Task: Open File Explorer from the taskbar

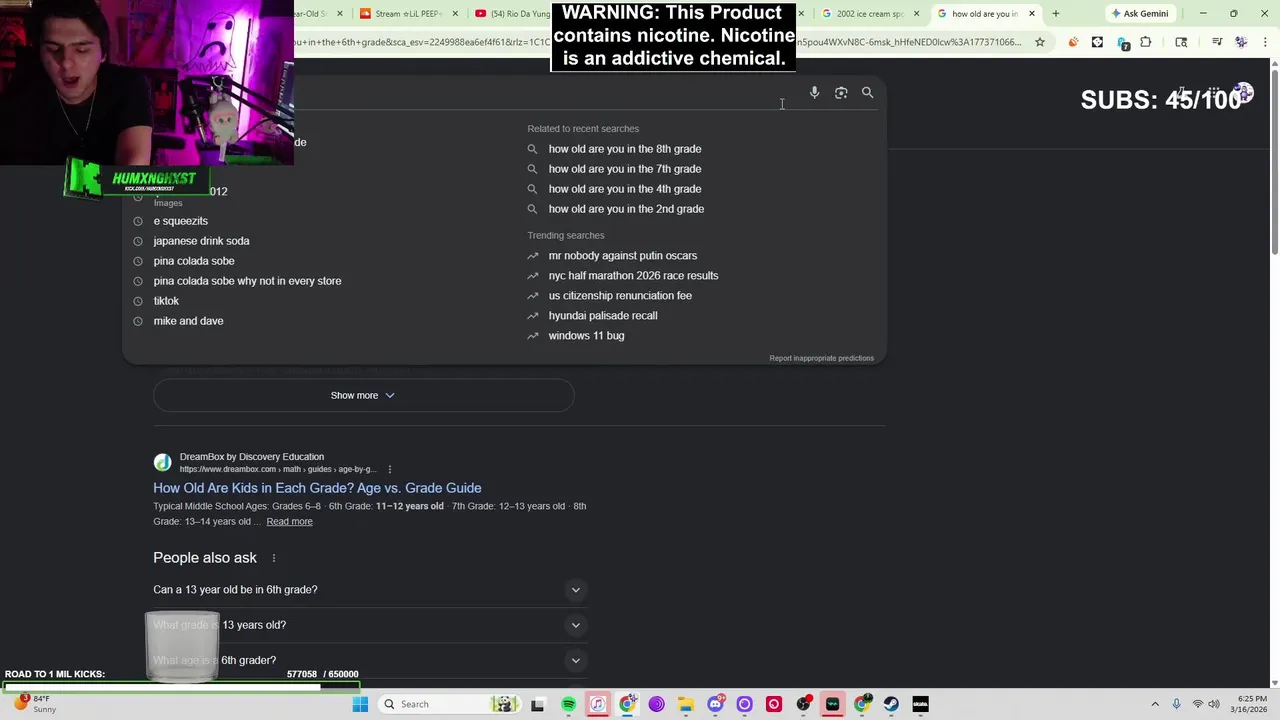Action: pyautogui.click(x=686, y=704)
